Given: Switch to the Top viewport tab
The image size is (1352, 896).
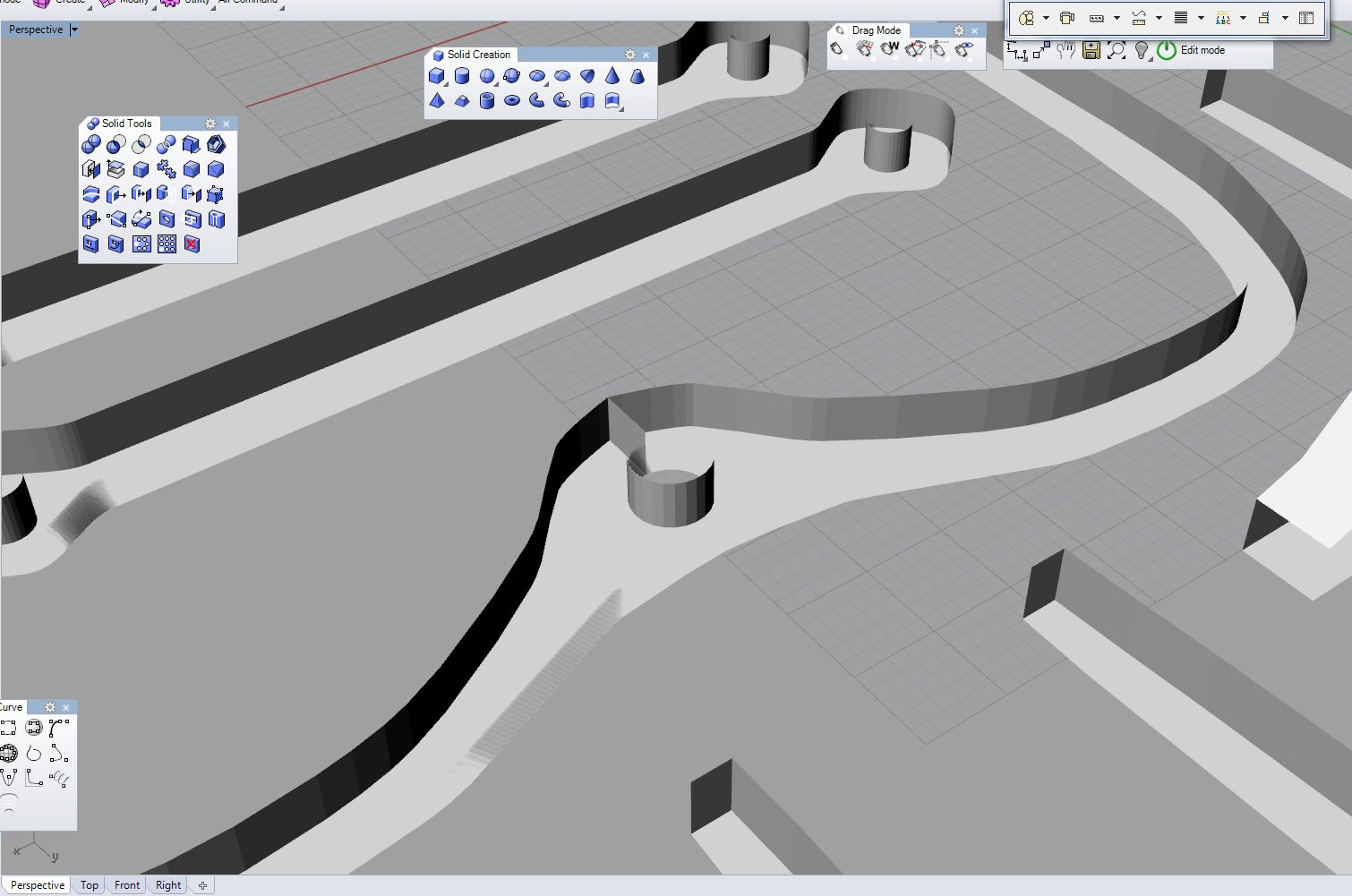Looking at the screenshot, I should coord(90,885).
